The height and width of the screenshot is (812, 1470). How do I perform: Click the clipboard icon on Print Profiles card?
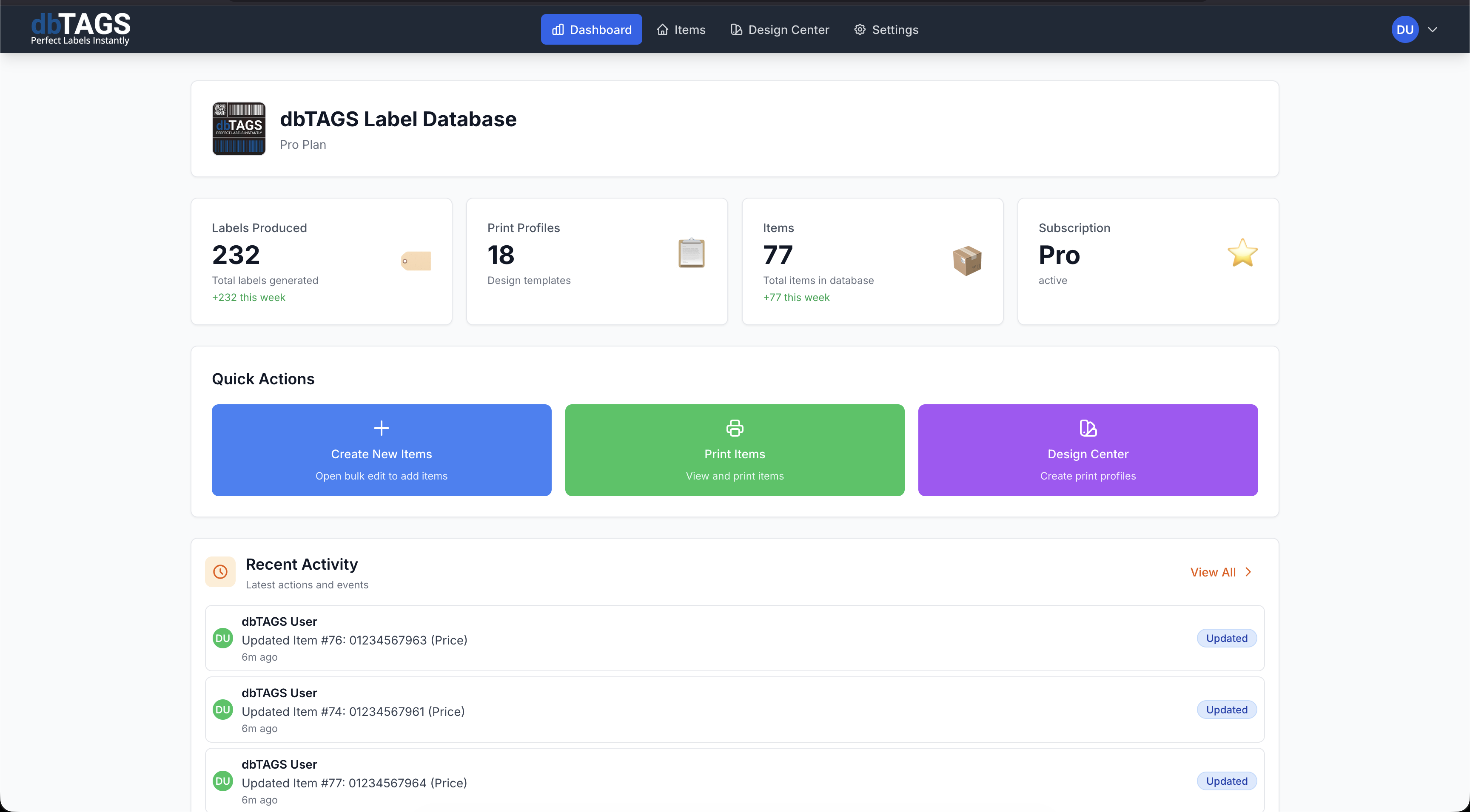click(x=692, y=253)
